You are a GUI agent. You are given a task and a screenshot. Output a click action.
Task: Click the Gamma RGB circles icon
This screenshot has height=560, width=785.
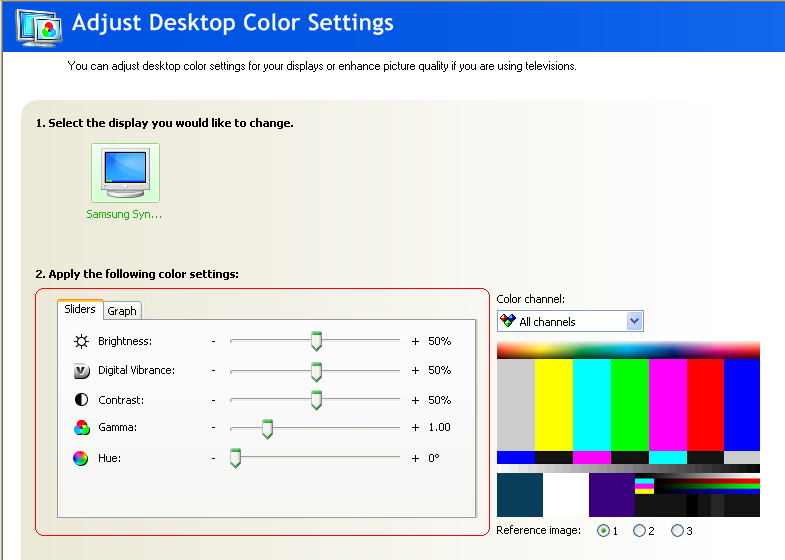click(81, 428)
